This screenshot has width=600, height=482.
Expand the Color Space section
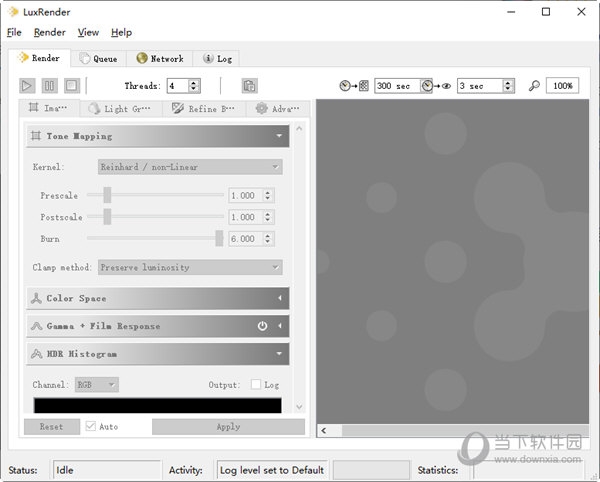157,298
